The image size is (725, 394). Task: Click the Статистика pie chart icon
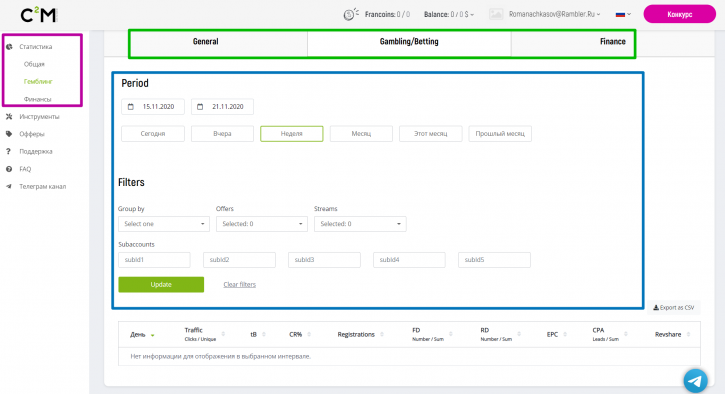pos(9,47)
